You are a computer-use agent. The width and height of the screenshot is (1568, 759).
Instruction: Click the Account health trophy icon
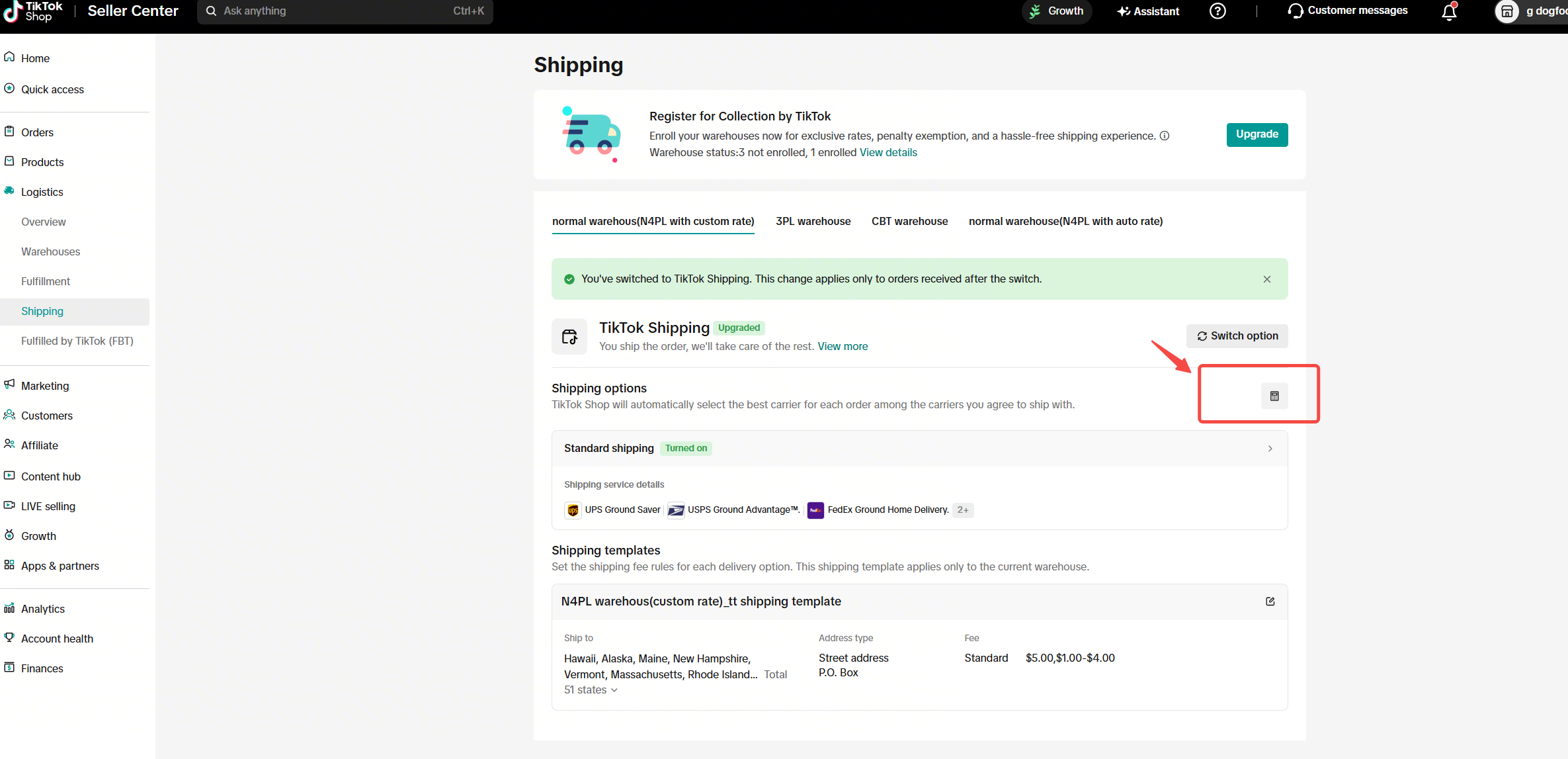(x=9, y=638)
